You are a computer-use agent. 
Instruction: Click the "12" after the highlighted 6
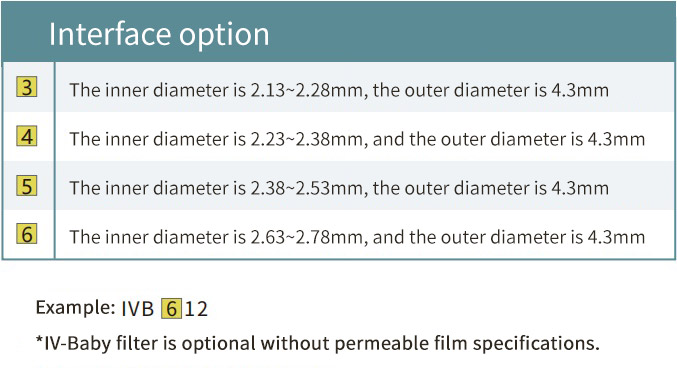(x=196, y=309)
